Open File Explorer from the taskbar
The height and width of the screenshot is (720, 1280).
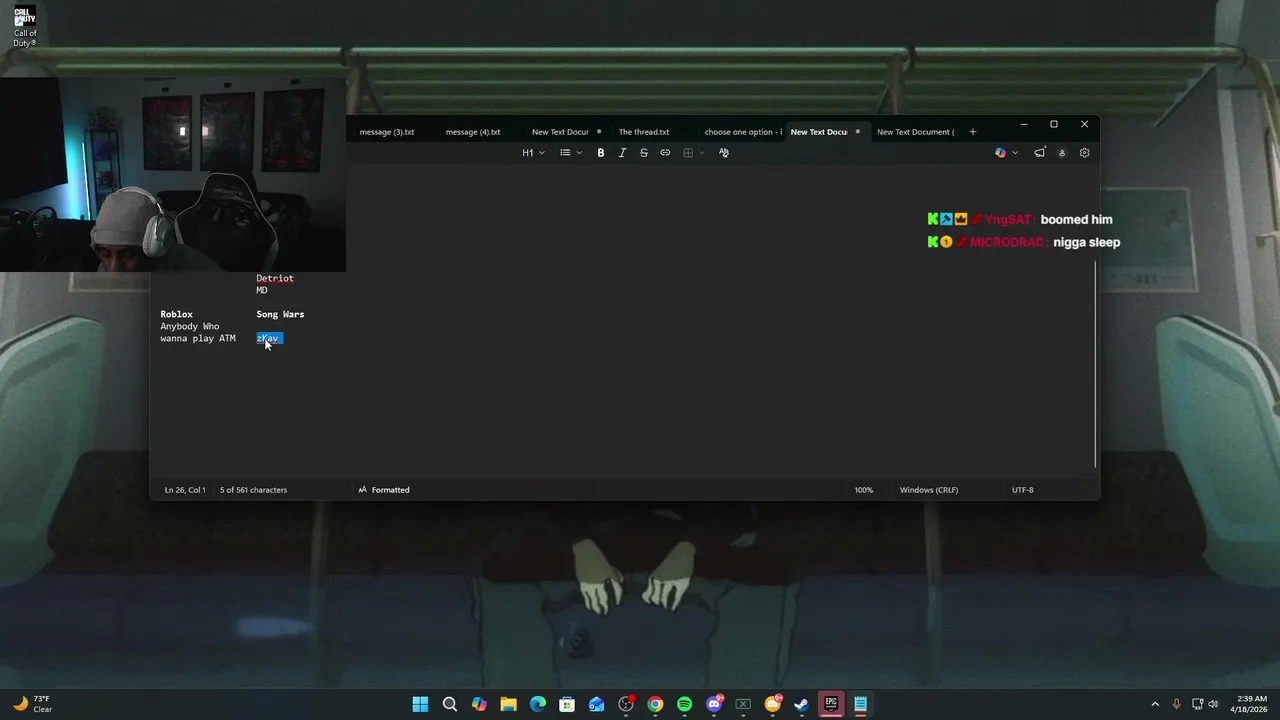[508, 704]
